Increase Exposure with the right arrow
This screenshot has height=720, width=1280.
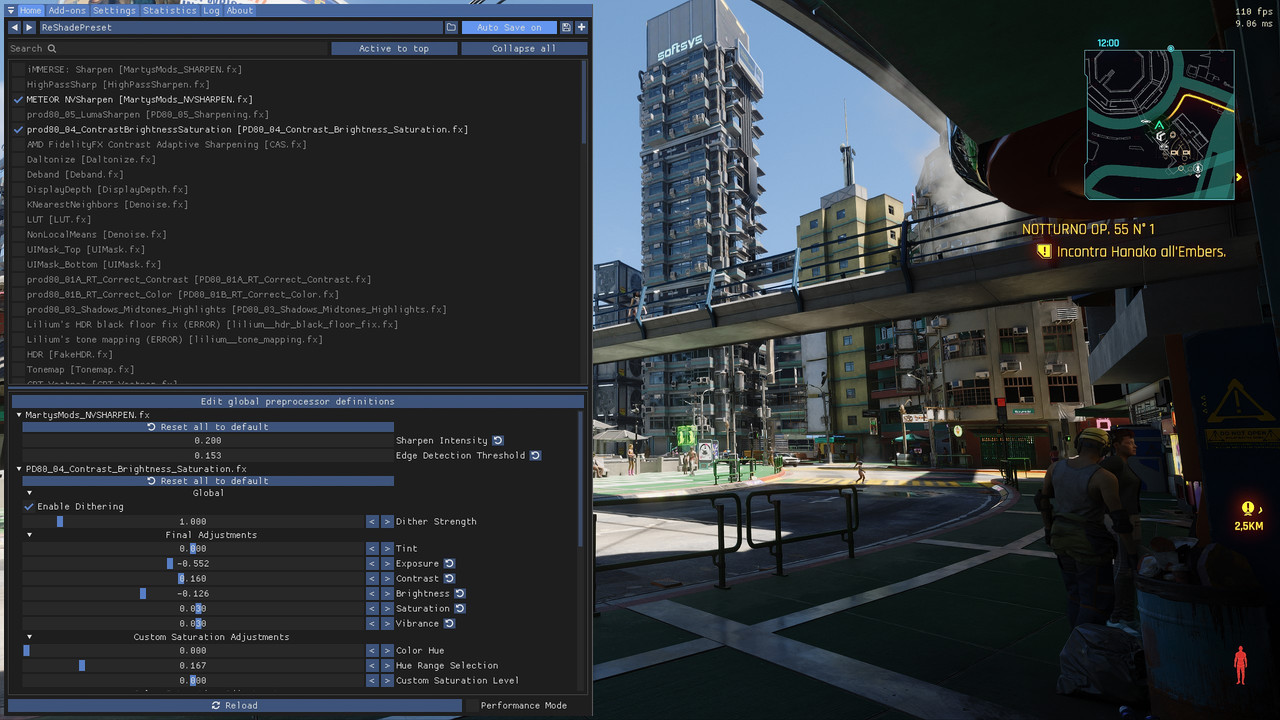[x=387, y=564]
